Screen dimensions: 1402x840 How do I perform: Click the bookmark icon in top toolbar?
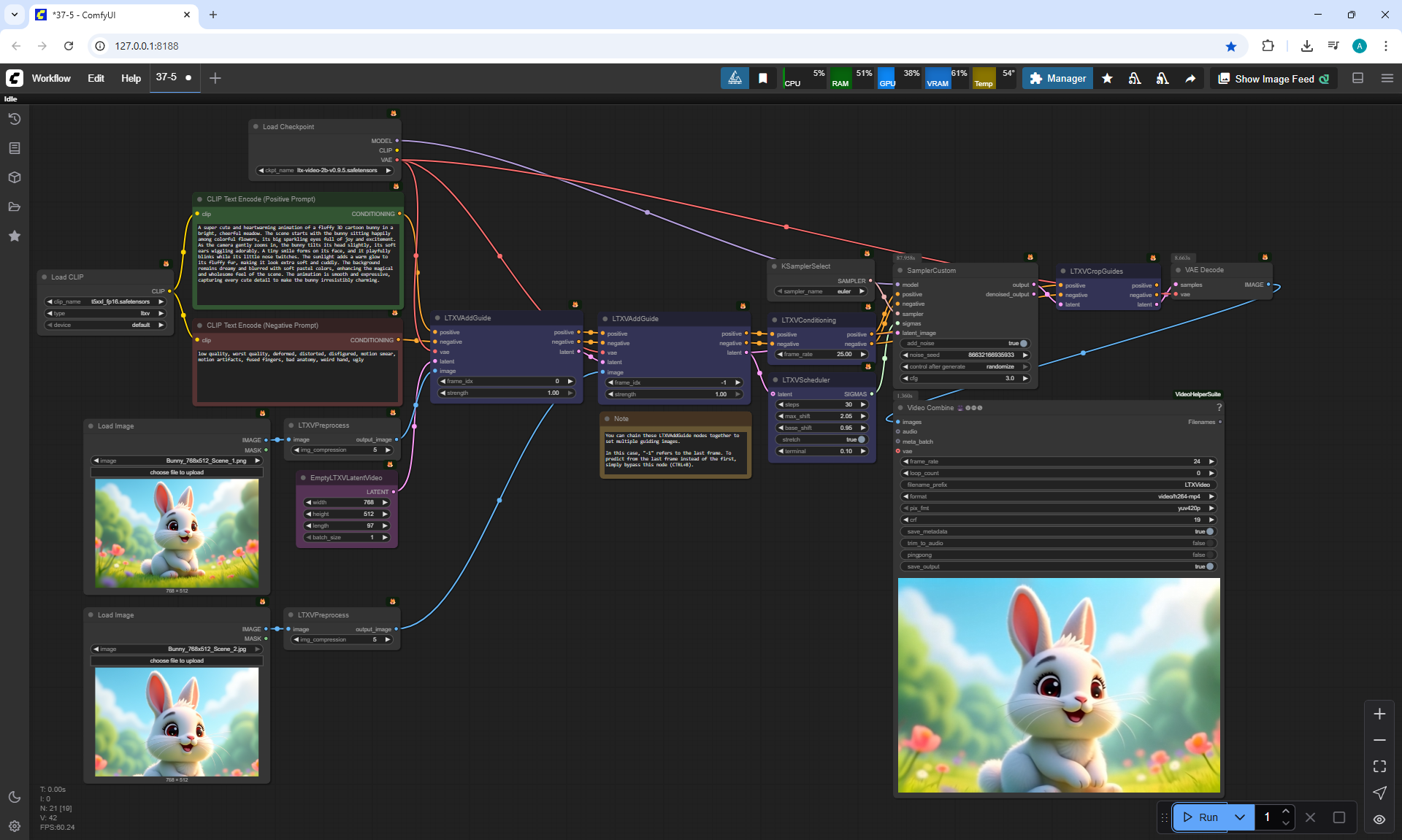(762, 79)
